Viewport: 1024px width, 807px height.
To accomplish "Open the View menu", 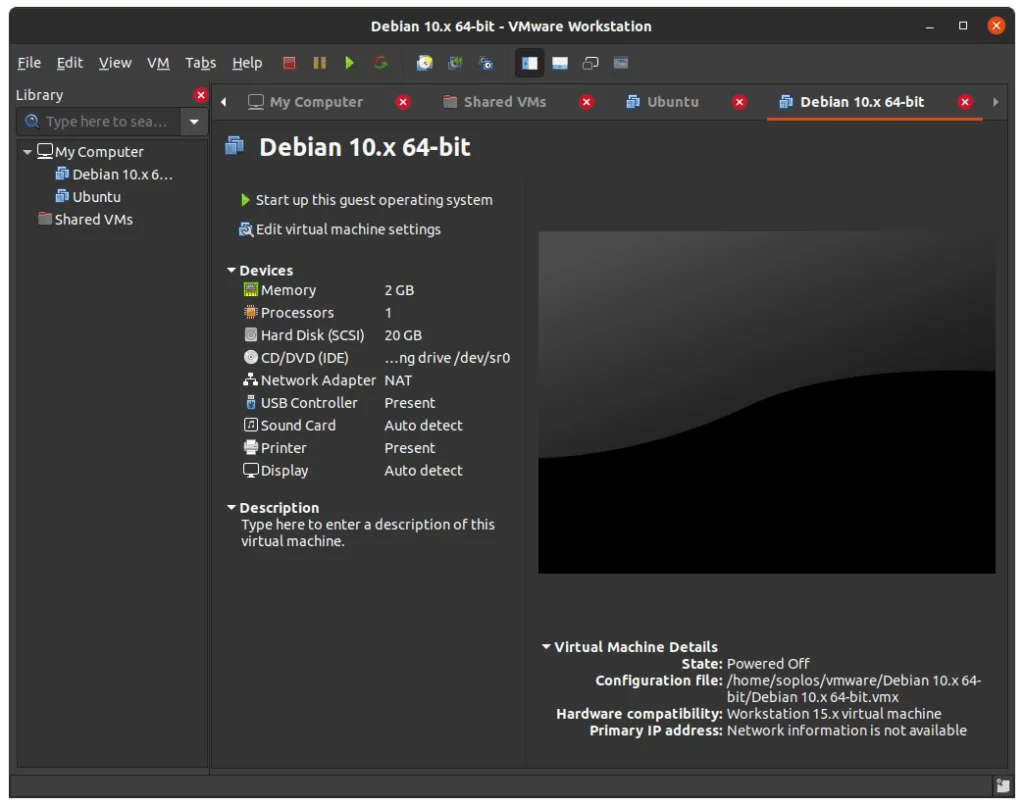I will [x=115, y=63].
